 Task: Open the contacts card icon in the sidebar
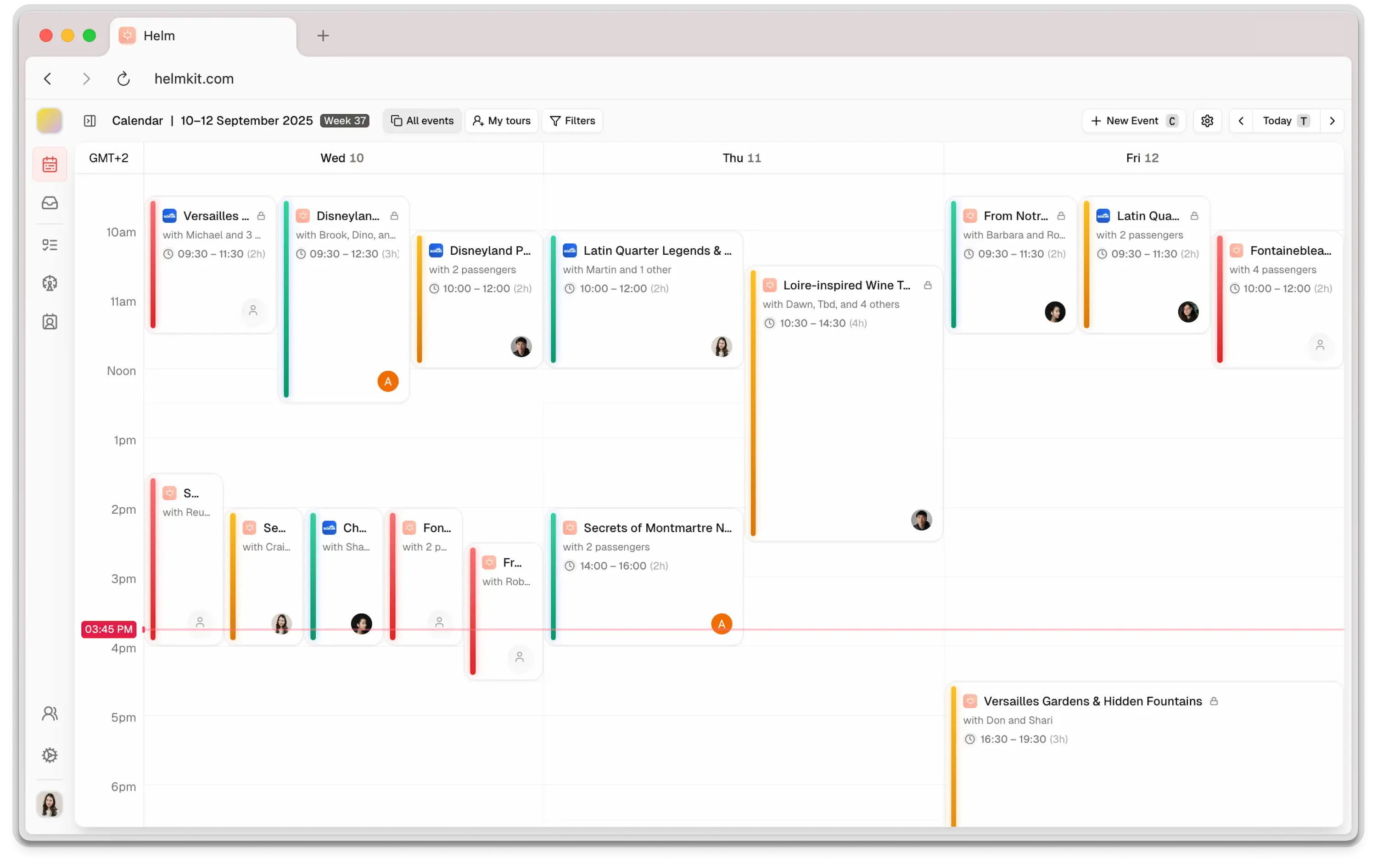(x=50, y=321)
